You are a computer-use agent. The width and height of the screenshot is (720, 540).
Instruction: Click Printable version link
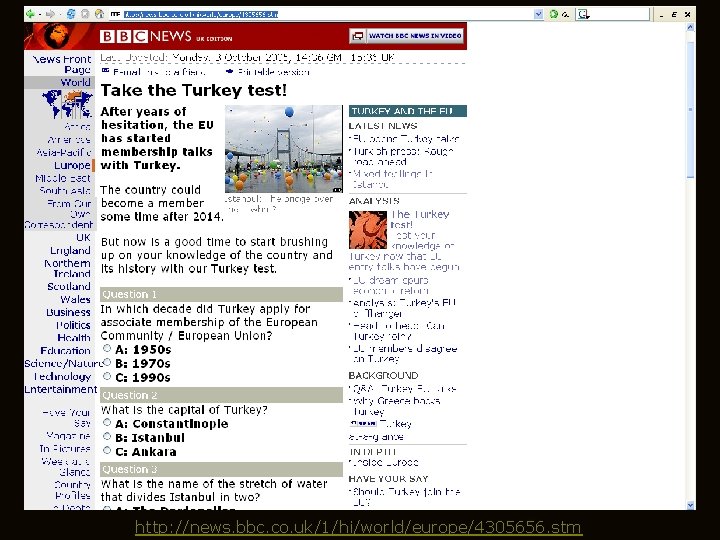[274, 72]
